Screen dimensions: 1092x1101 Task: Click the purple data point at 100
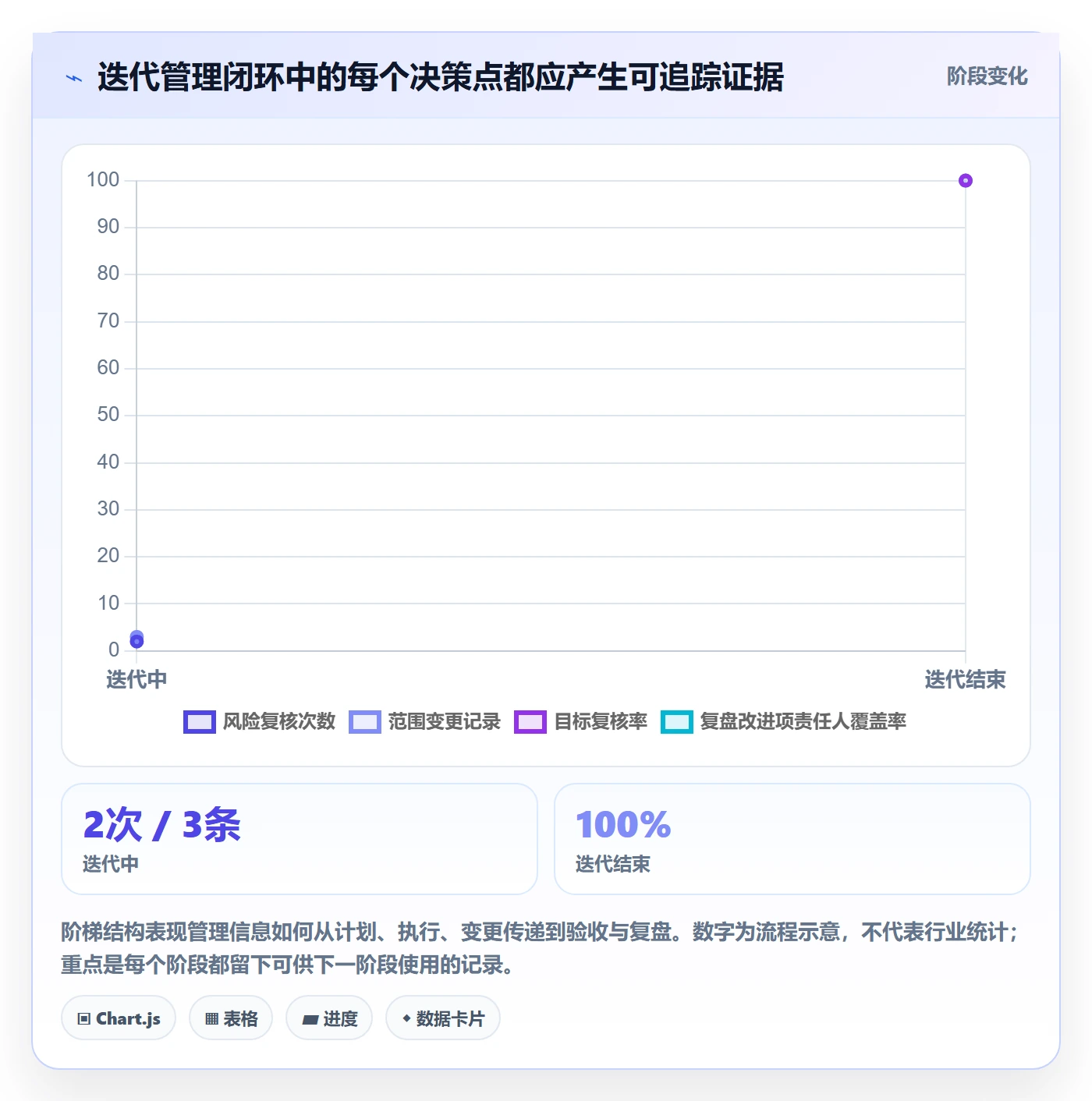click(x=966, y=181)
